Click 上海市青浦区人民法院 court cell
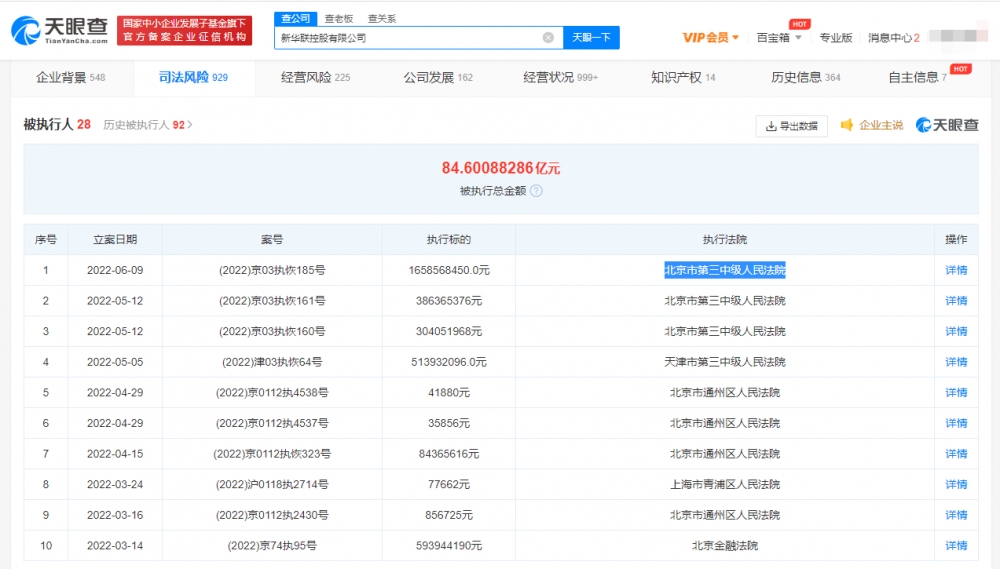The height and width of the screenshot is (569, 1000). (x=724, y=484)
